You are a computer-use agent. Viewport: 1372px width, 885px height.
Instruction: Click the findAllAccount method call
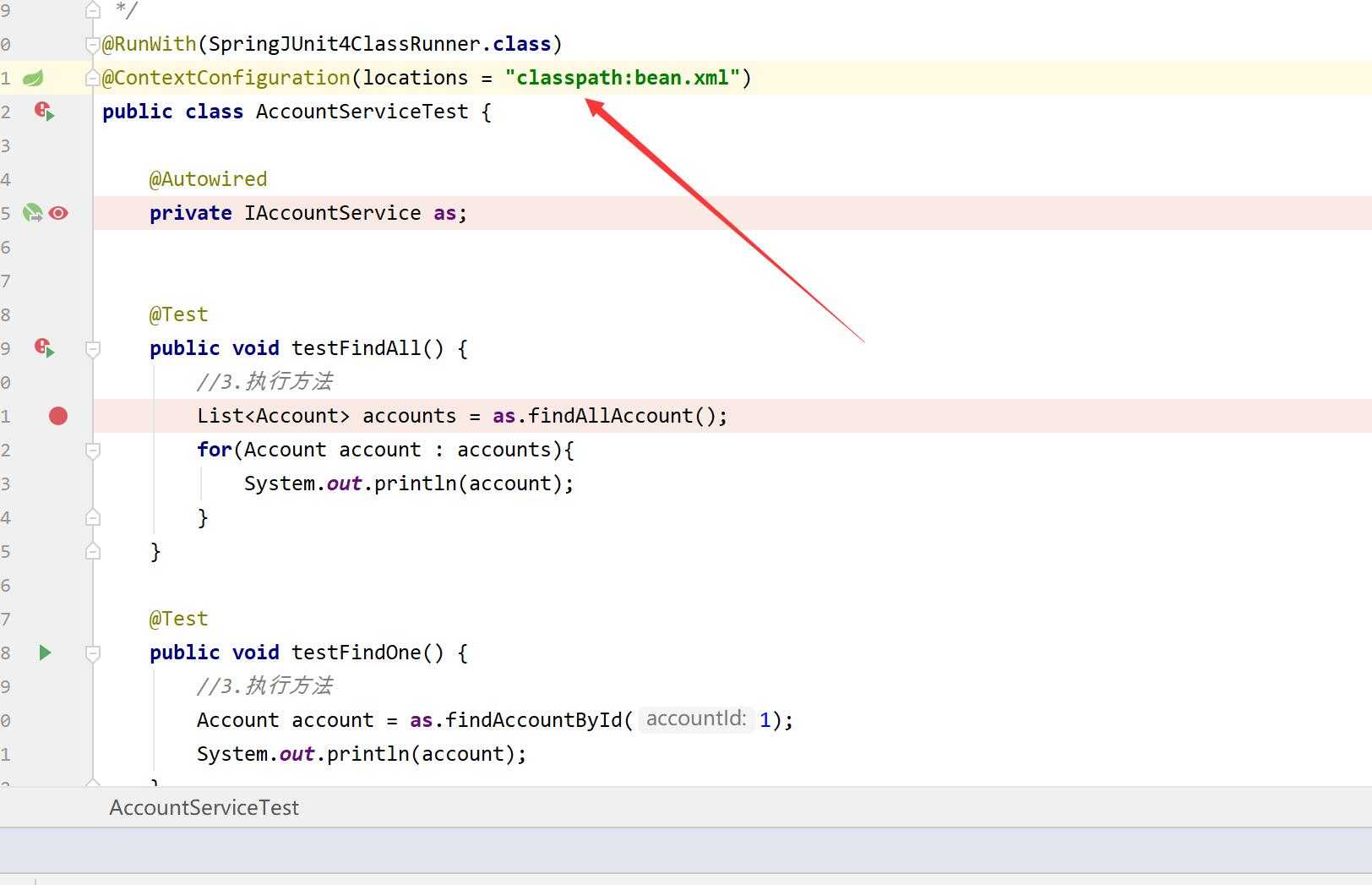611,416
